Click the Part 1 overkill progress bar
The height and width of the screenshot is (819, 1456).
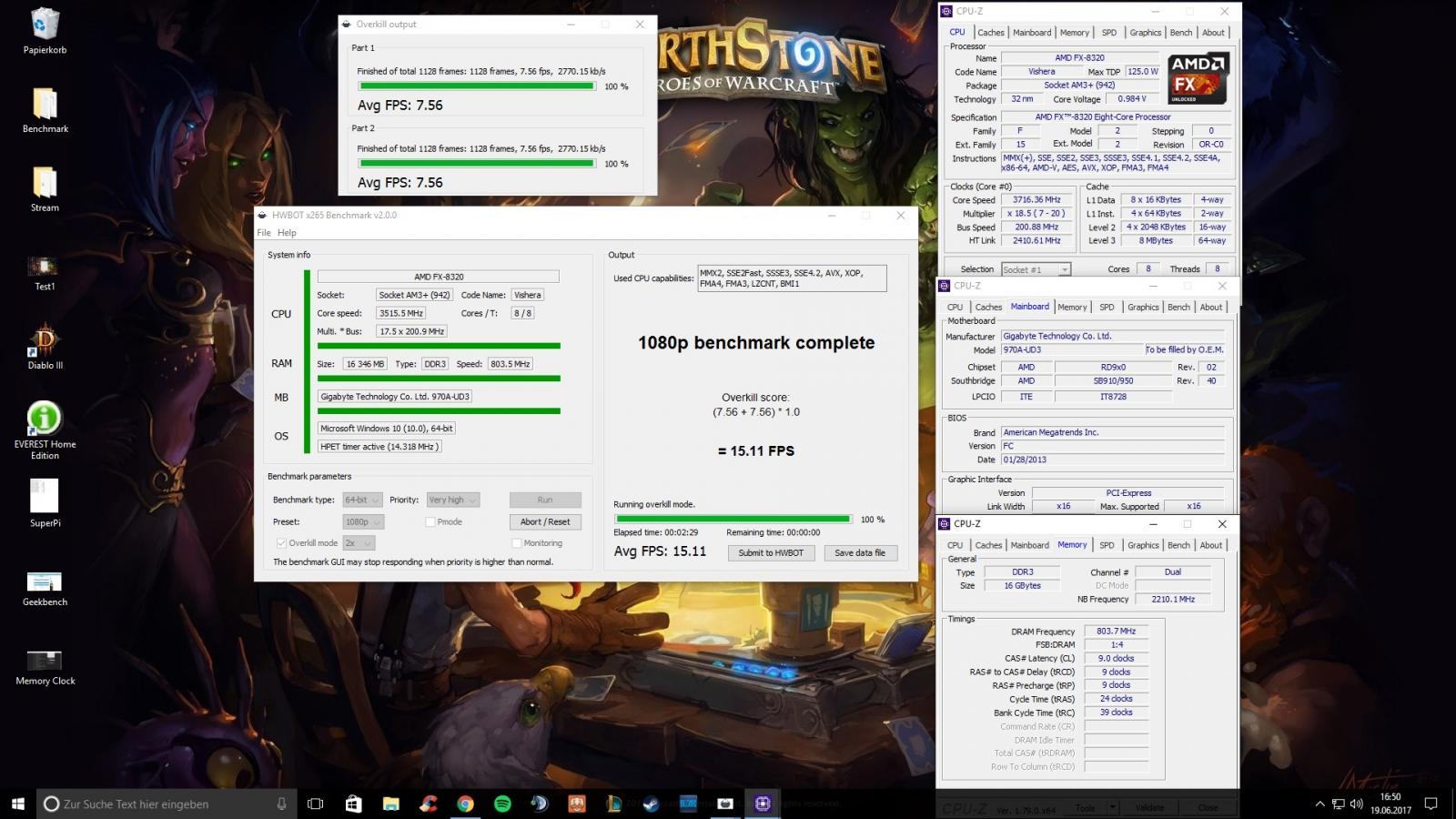coord(477,86)
